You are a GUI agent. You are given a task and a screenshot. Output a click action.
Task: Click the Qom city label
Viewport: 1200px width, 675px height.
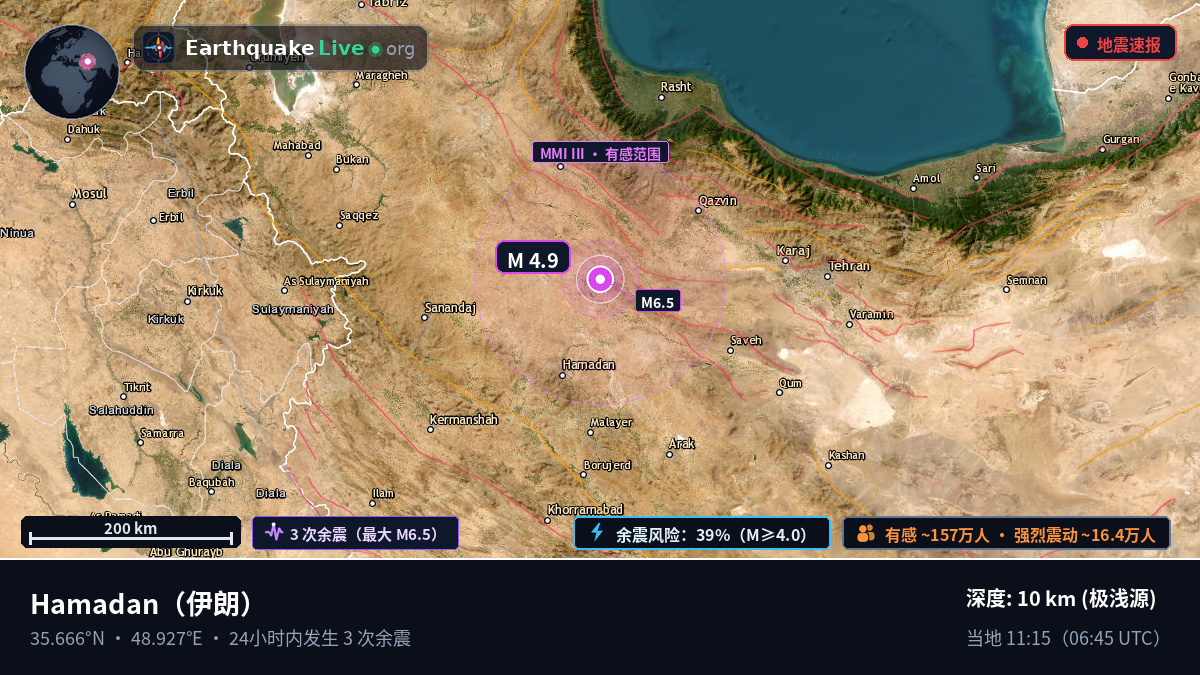[x=790, y=382]
